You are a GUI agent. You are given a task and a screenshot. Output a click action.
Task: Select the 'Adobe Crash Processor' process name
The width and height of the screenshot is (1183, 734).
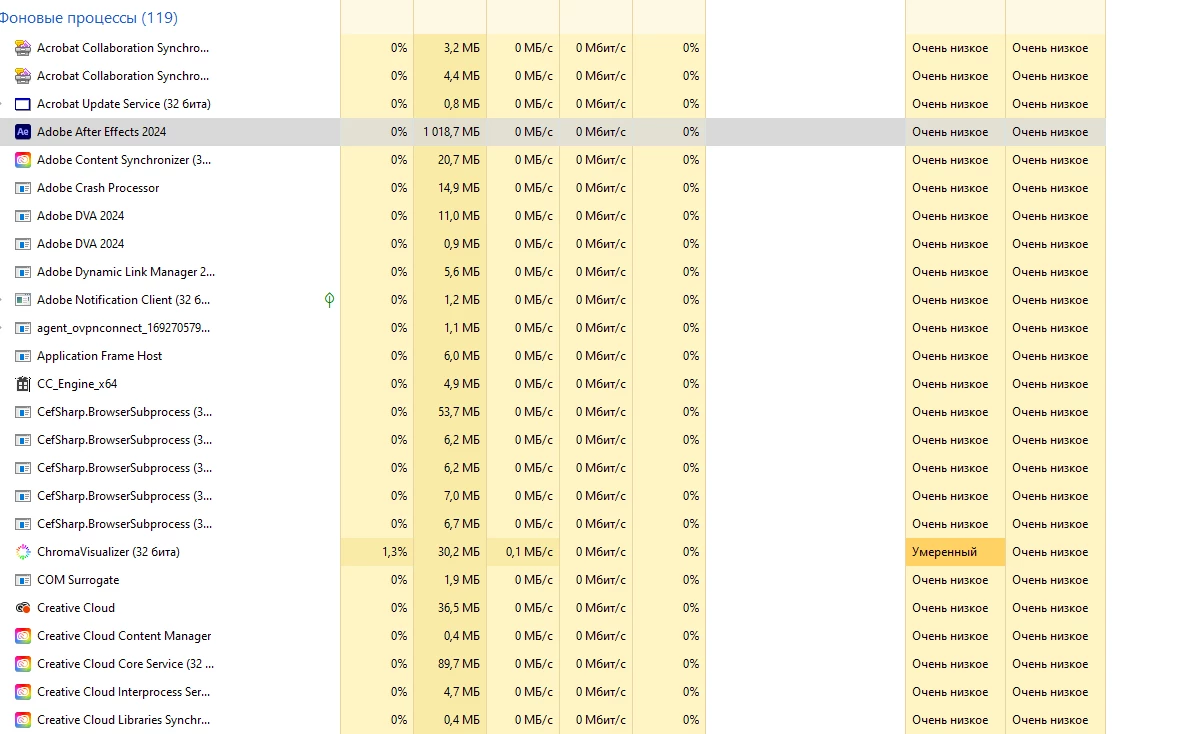point(98,188)
